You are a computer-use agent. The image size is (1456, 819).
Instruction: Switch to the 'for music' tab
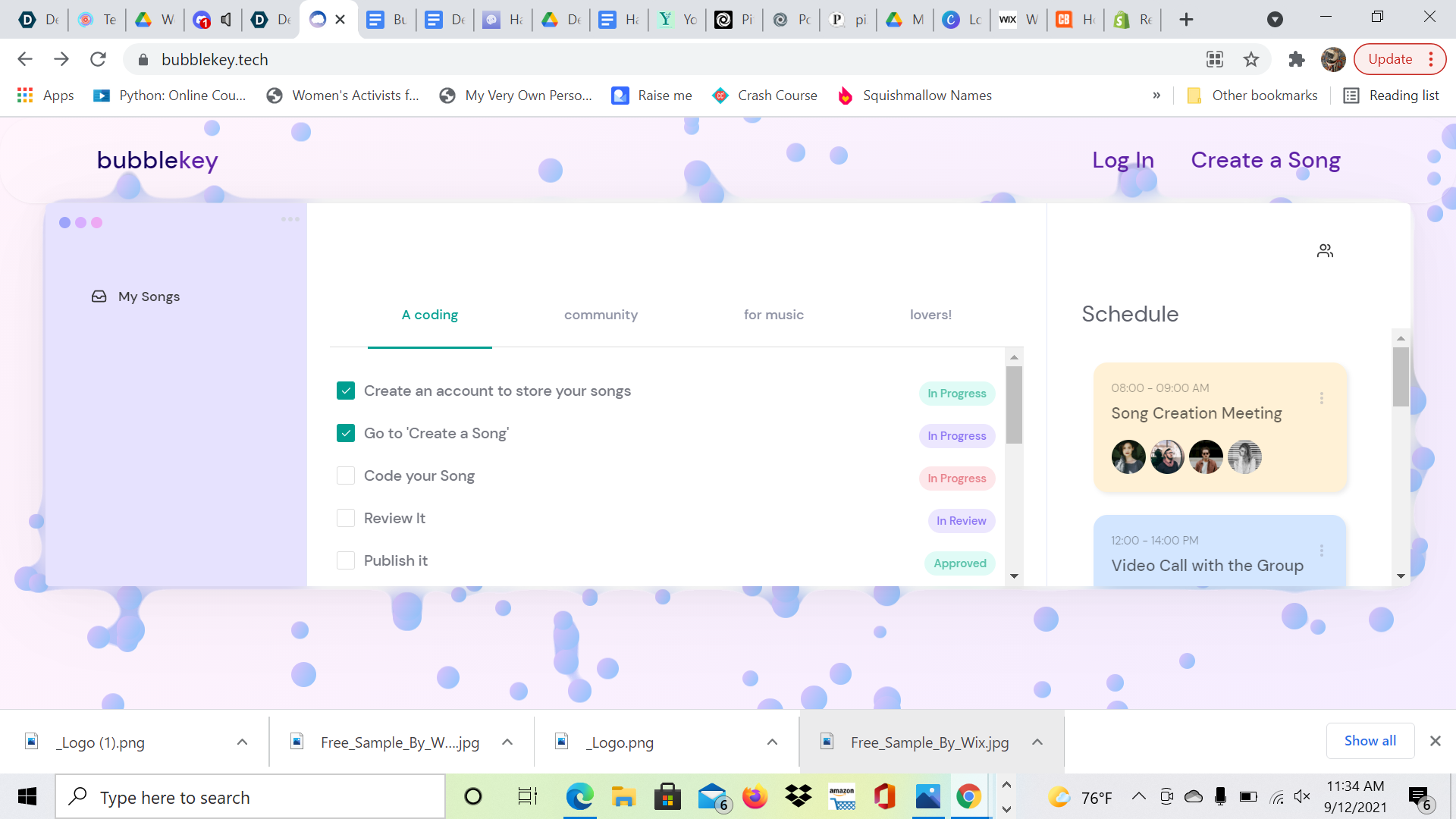[773, 315]
